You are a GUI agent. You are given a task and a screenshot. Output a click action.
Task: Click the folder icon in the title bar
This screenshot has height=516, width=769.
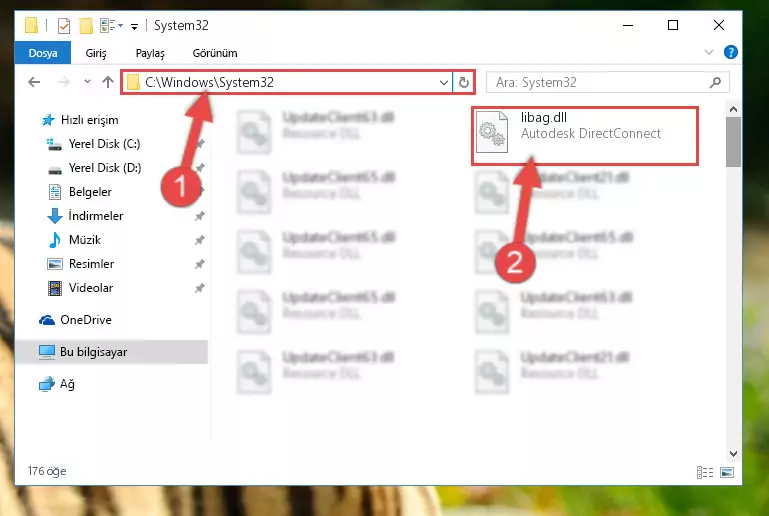(x=31, y=25)
